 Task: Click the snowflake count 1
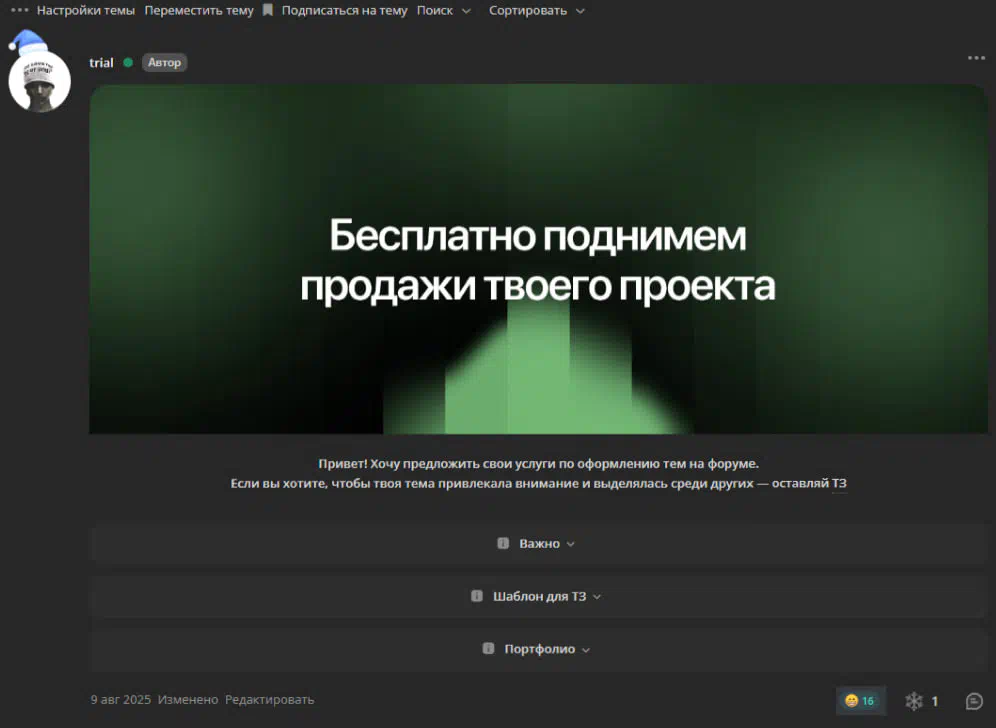934,701
